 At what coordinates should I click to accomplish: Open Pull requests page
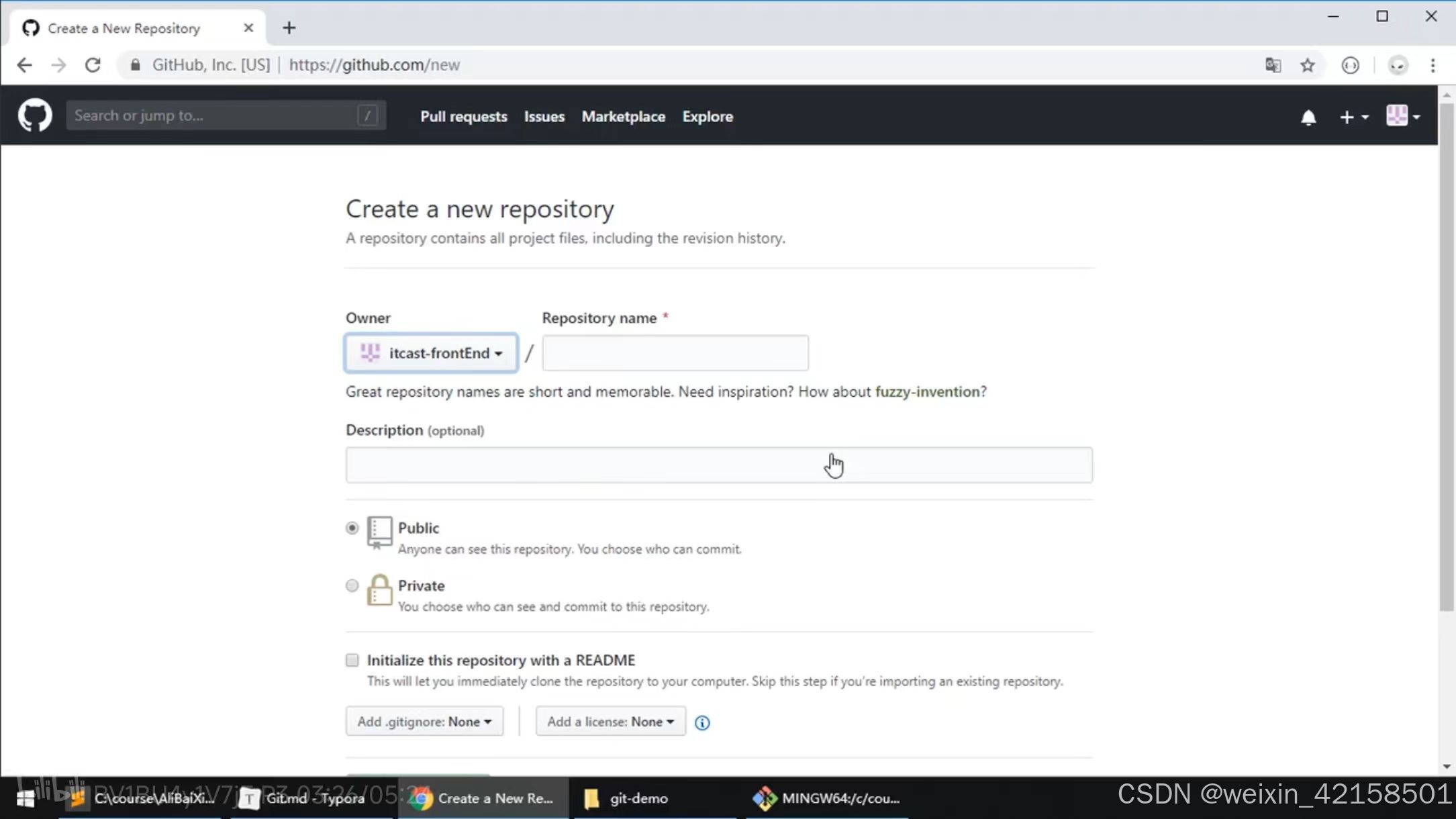click(x=464, y=117)
